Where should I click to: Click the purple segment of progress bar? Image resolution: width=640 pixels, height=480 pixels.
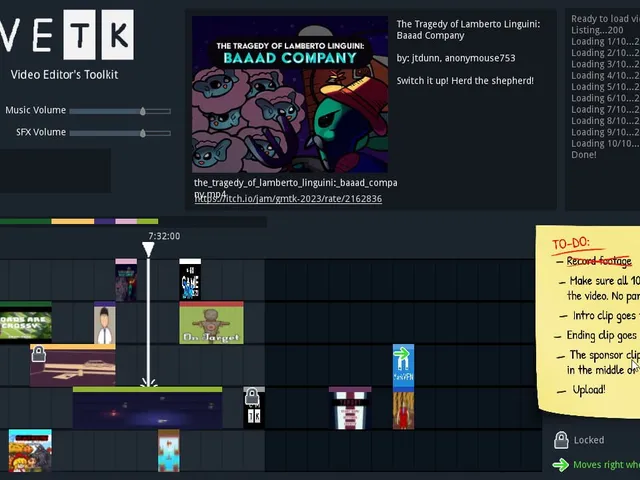click(105, 221)
